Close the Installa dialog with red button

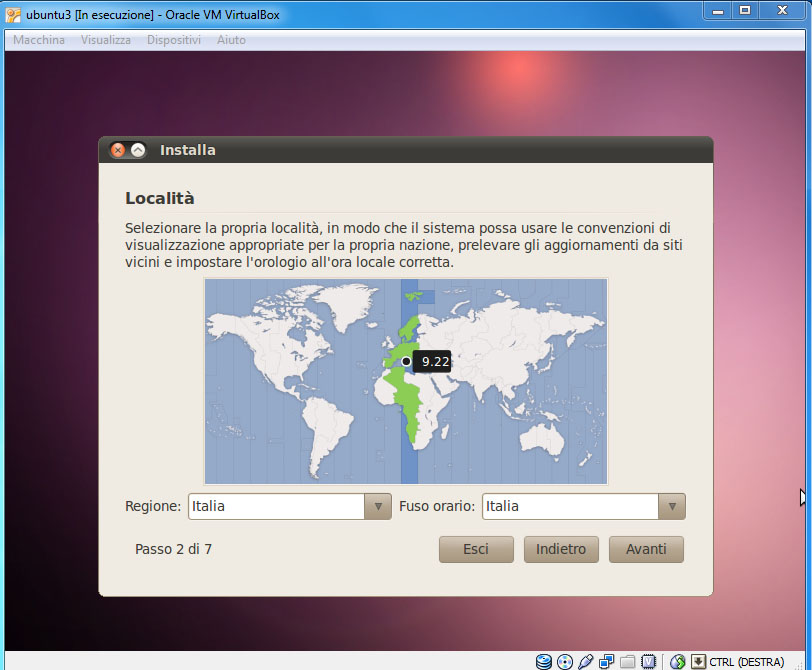118,150
